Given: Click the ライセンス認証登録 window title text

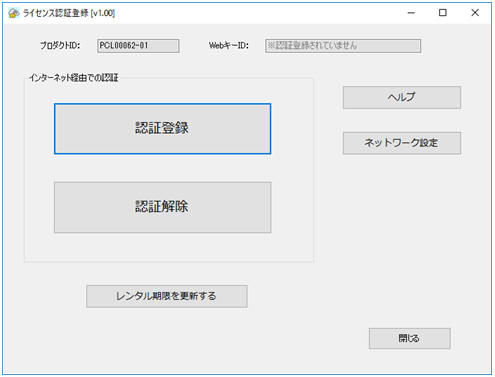Looking at the screenshot, I should coord(69,13).
